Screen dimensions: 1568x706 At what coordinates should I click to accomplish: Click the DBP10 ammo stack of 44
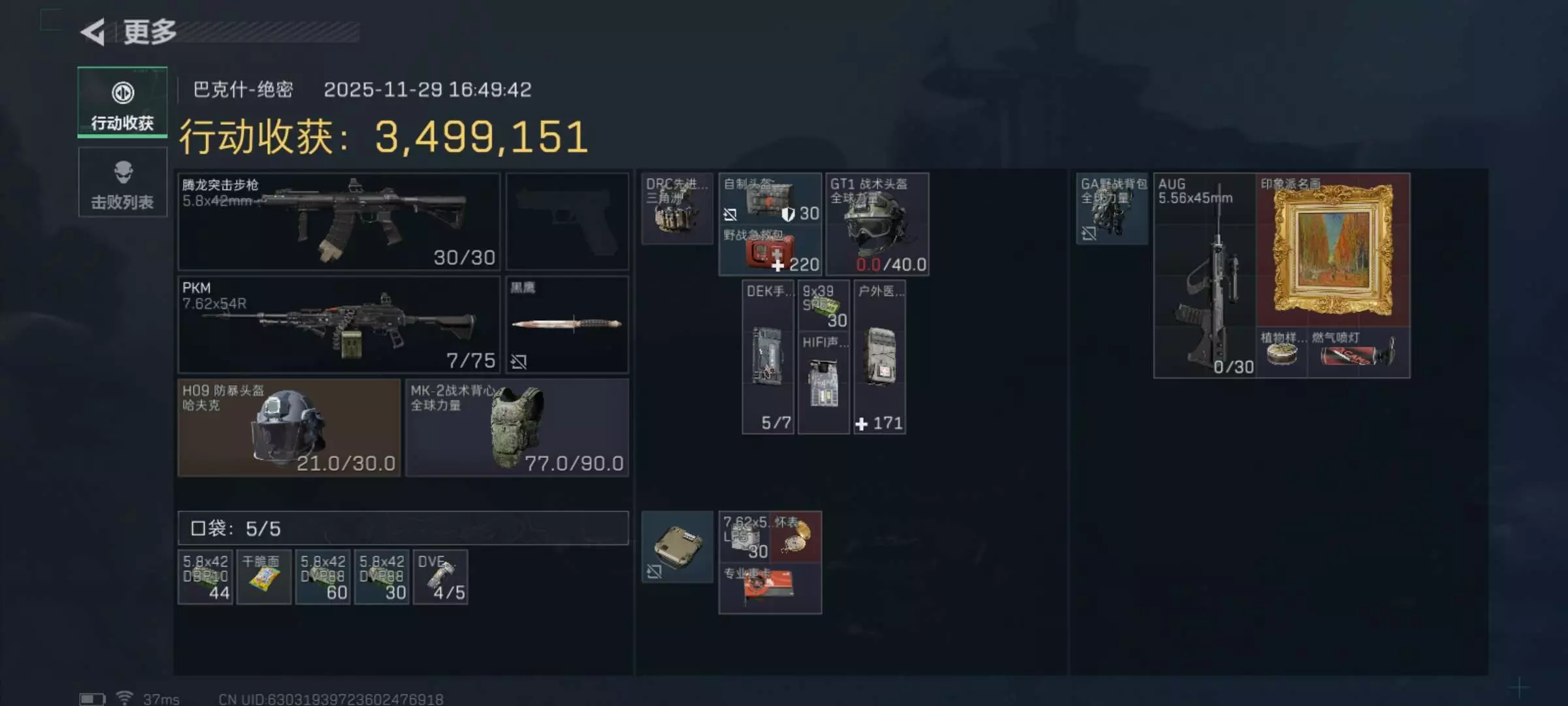pyautogui.click(x=205, y=577)
